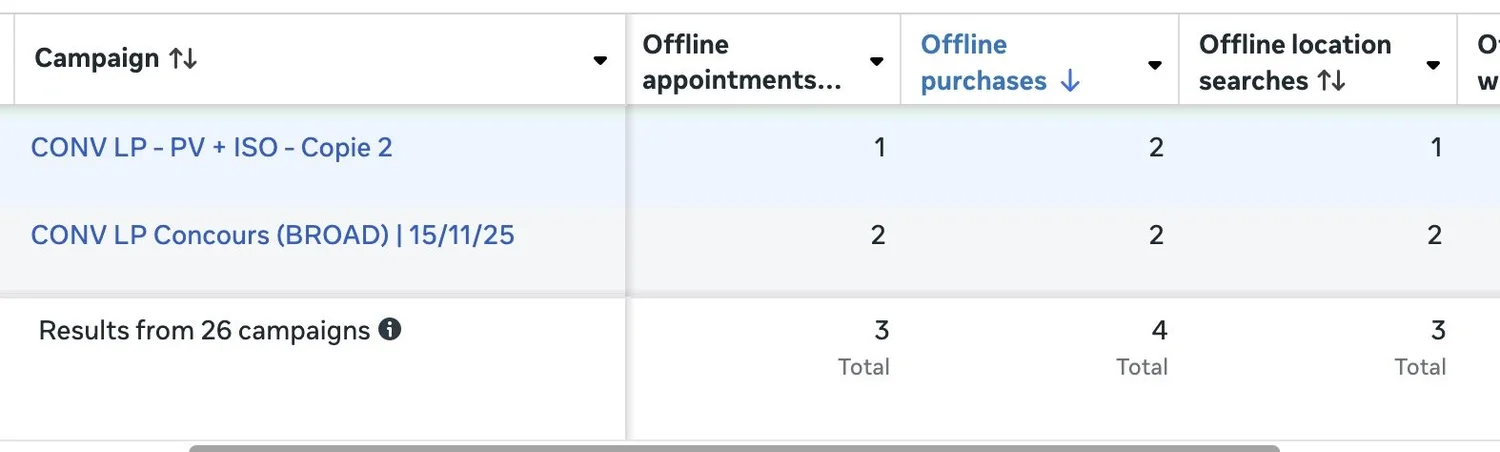This screenshot has width=1500, height=452.
Task: Select Offline purchases value in Copie 2 row
Action: 1156,148
